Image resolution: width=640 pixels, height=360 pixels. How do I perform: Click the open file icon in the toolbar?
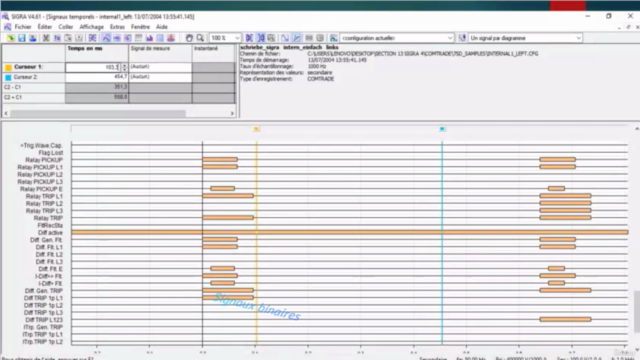tap(11, 38)
